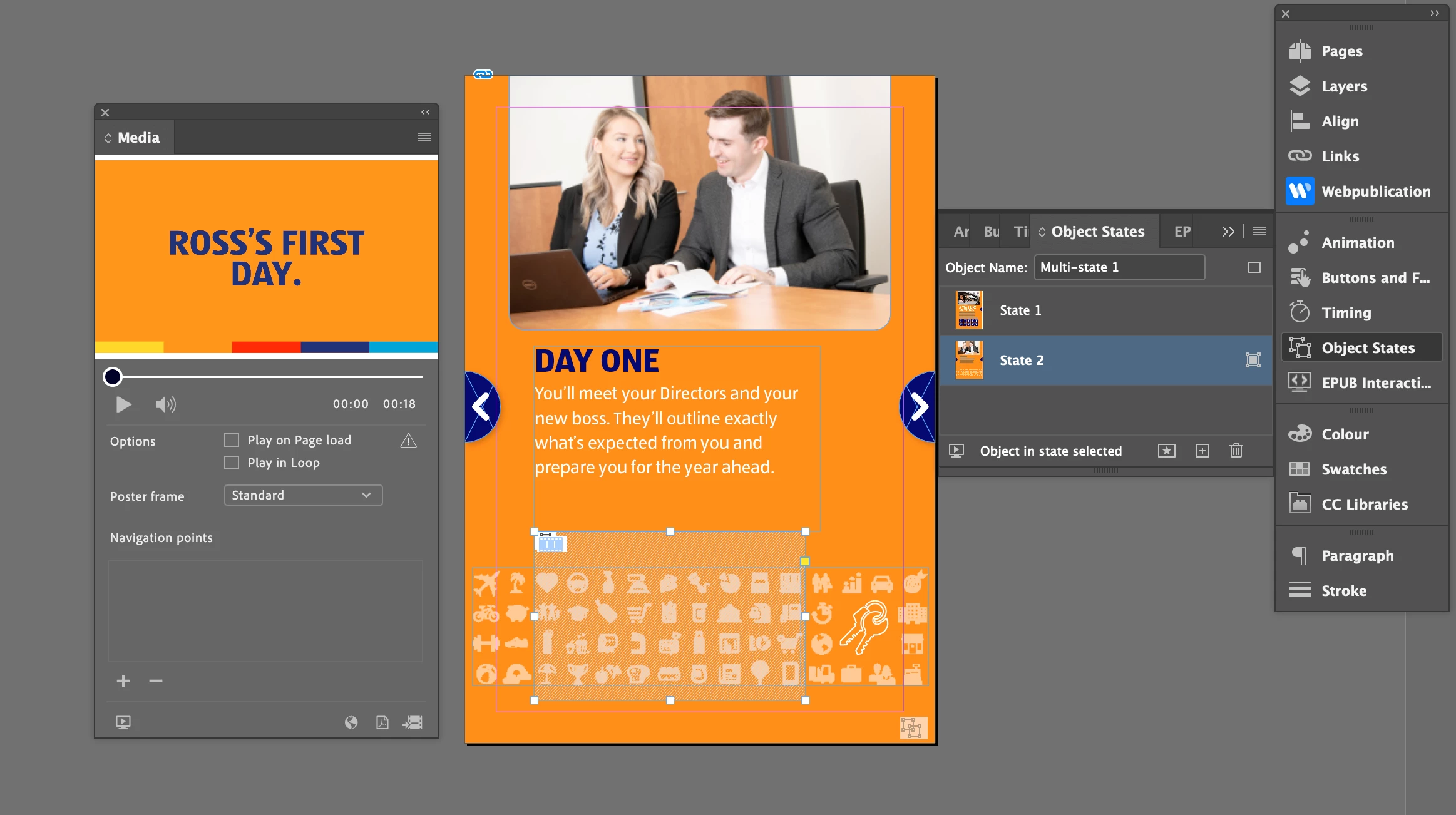Viewport: 1456px width, 815px height.
Task: Click the media playback scrubber handle
Action: click(x=113, y=376)
